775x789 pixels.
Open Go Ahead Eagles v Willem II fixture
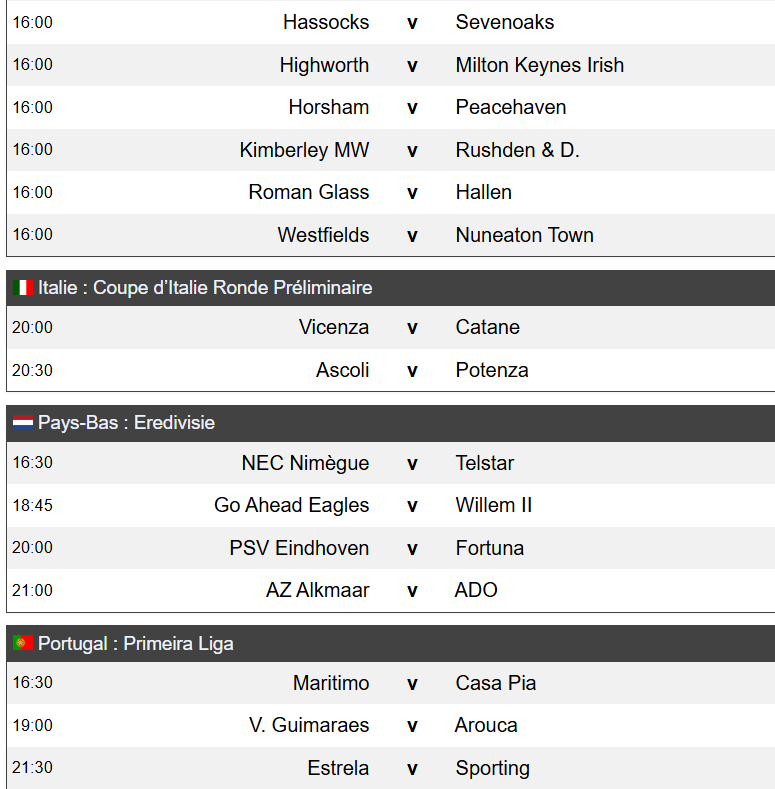click(391, 505)
